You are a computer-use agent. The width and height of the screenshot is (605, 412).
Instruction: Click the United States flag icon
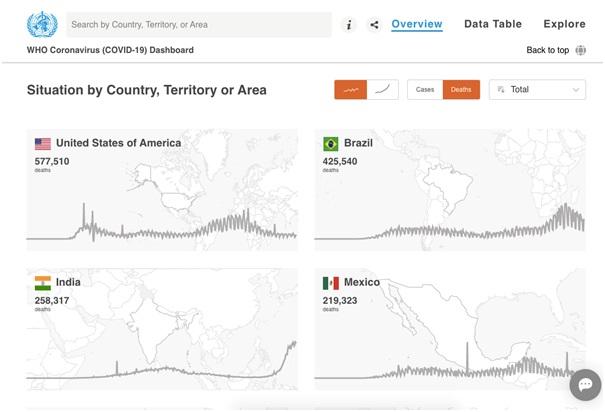[42, 143]
